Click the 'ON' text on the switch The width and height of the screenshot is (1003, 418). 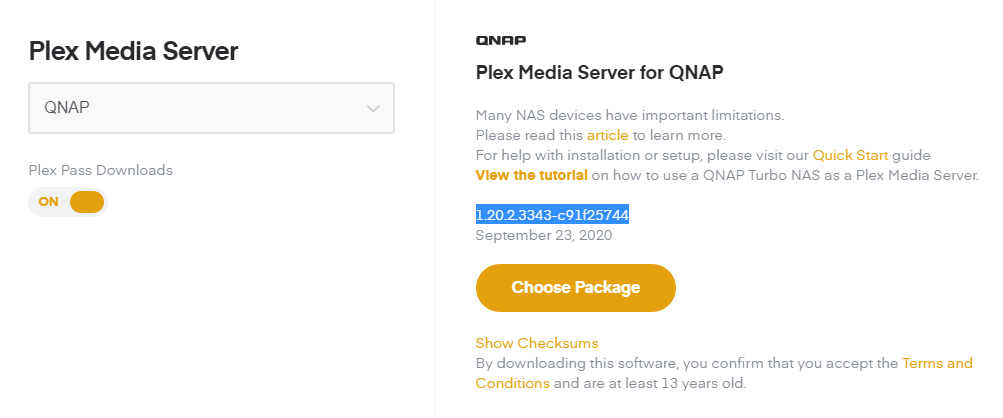tap(49, 202)
